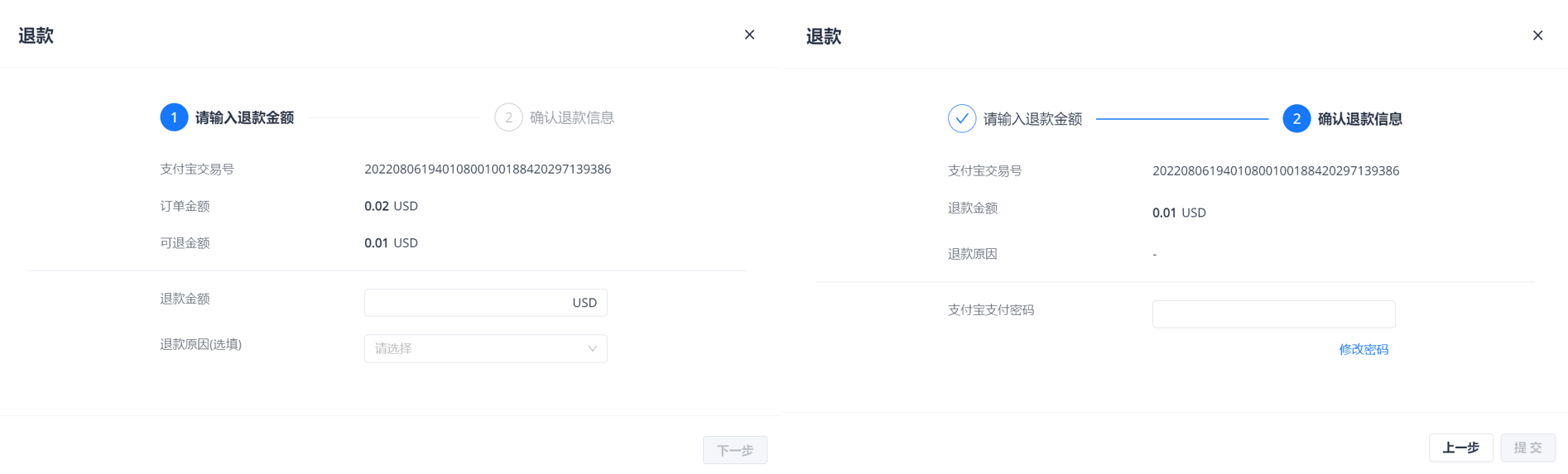The height and width of the screenshot is (474, 1568).
Task: Select the grayed-out 确认退款信息 step label
Action: click(572, 117)
